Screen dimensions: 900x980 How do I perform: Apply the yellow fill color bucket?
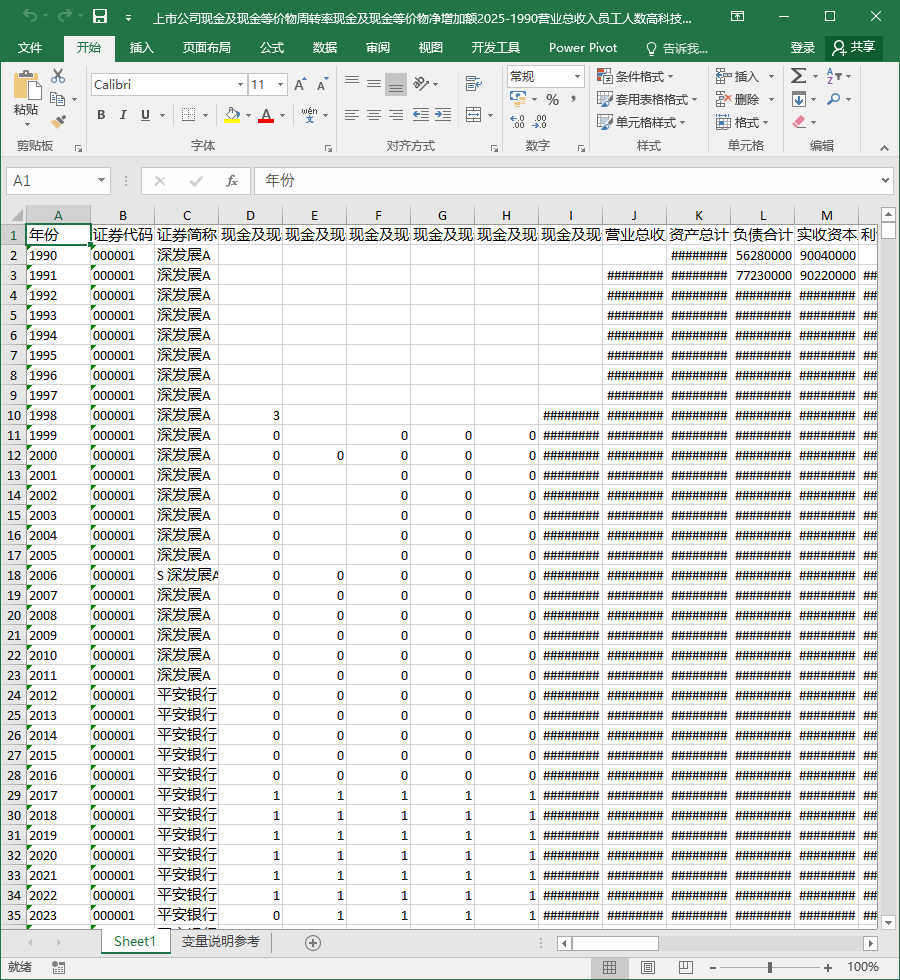[x=232, y=115]
